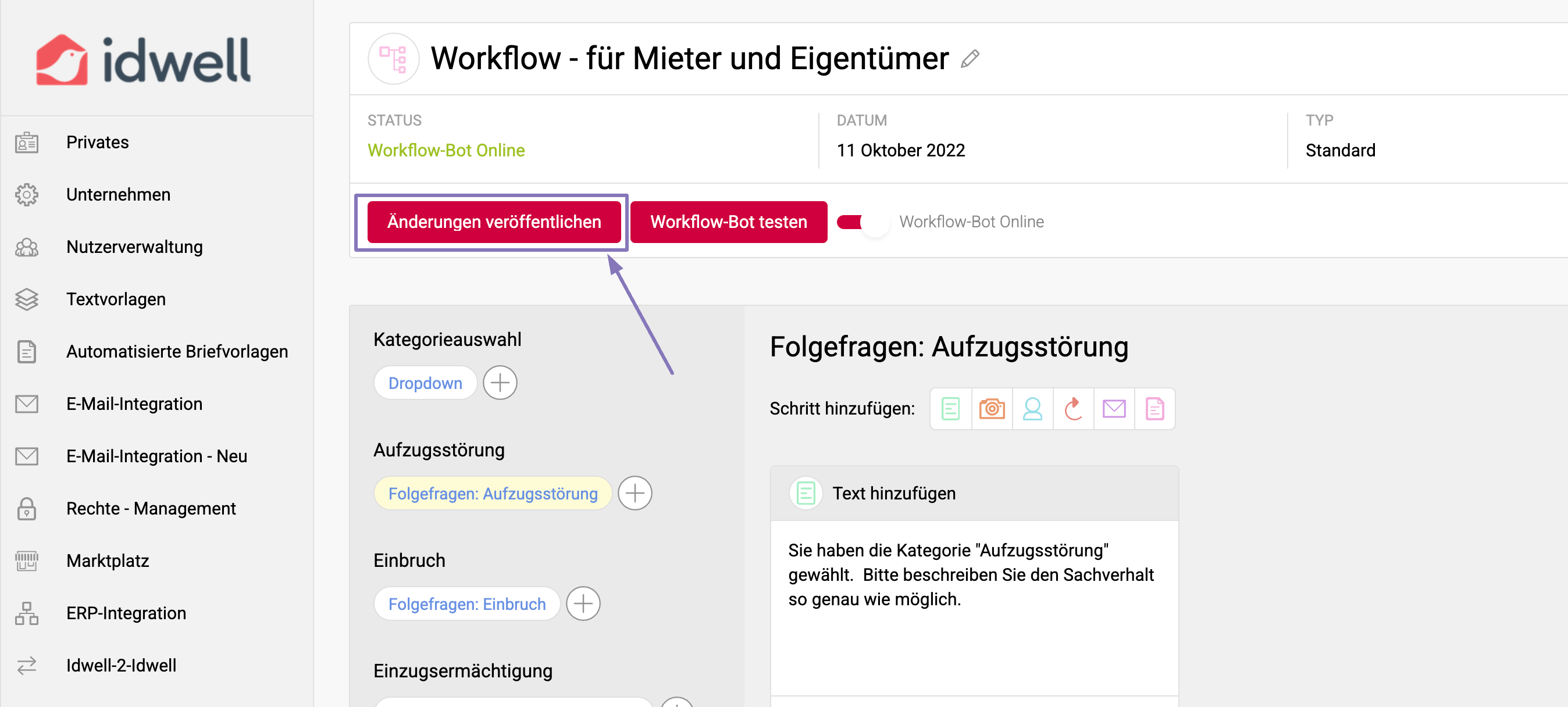Open Rechte - Management
This screenshot has height=707, width=1568.
151,509
